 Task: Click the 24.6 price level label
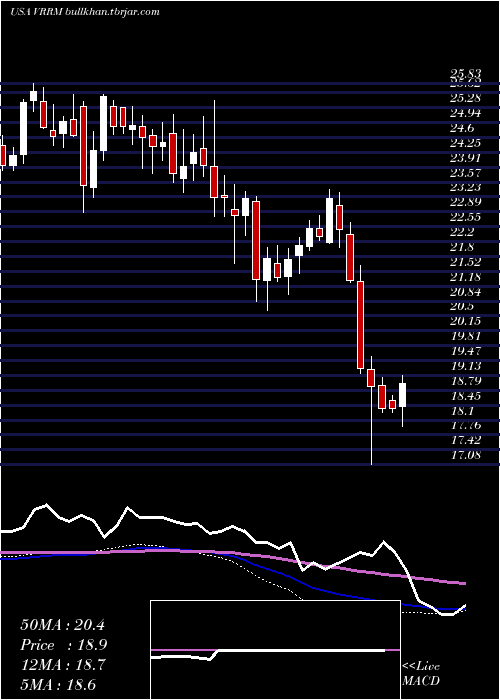click(x=462, y=128)
